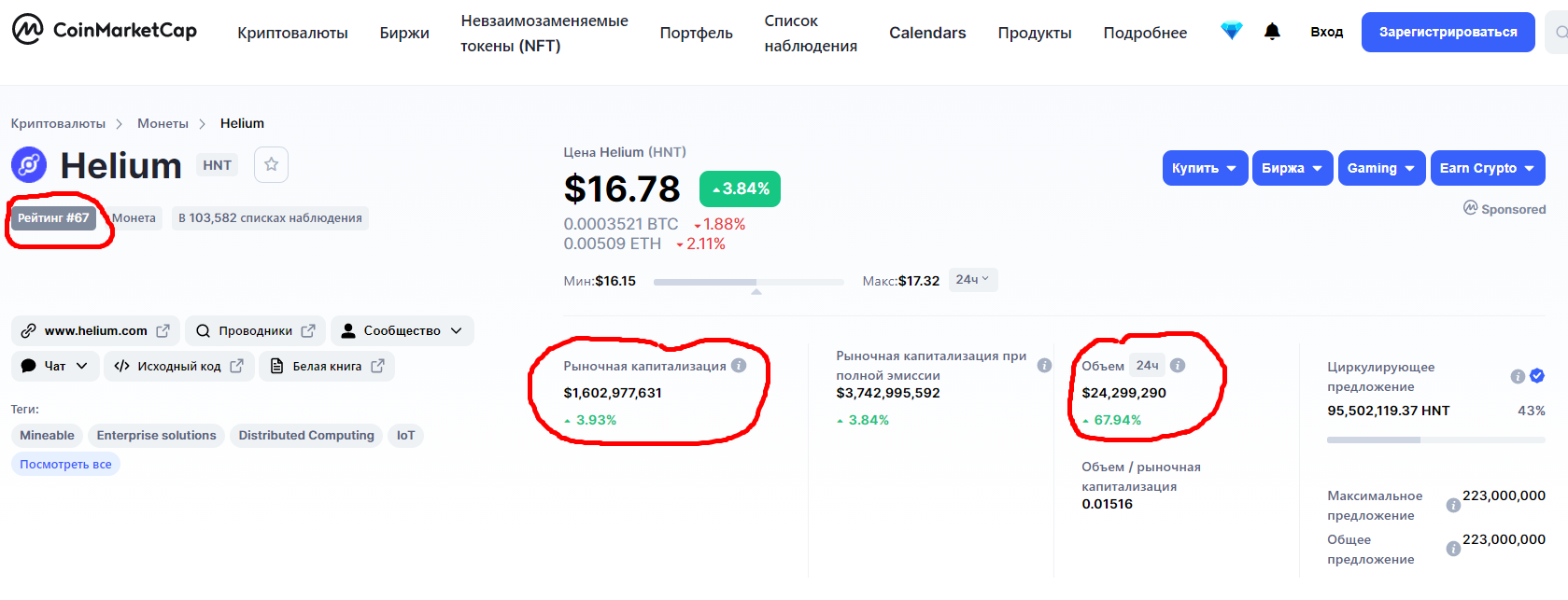Select the Distributed Computing tag

305,436
